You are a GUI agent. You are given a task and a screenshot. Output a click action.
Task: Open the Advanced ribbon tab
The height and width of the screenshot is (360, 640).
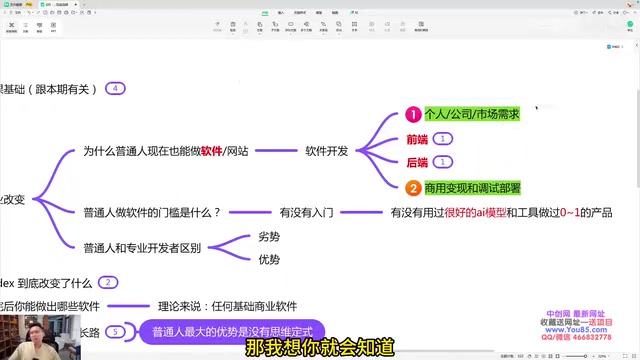point(319,13)
